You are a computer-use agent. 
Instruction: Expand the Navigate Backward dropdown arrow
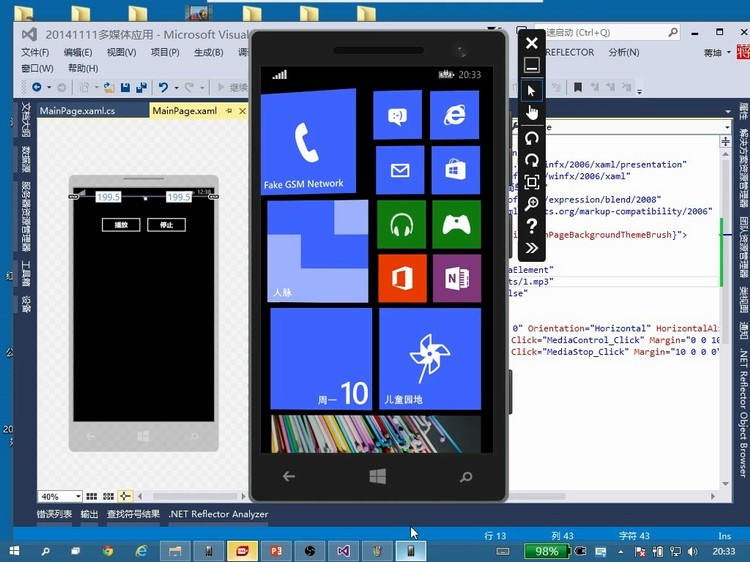[49, 88]
